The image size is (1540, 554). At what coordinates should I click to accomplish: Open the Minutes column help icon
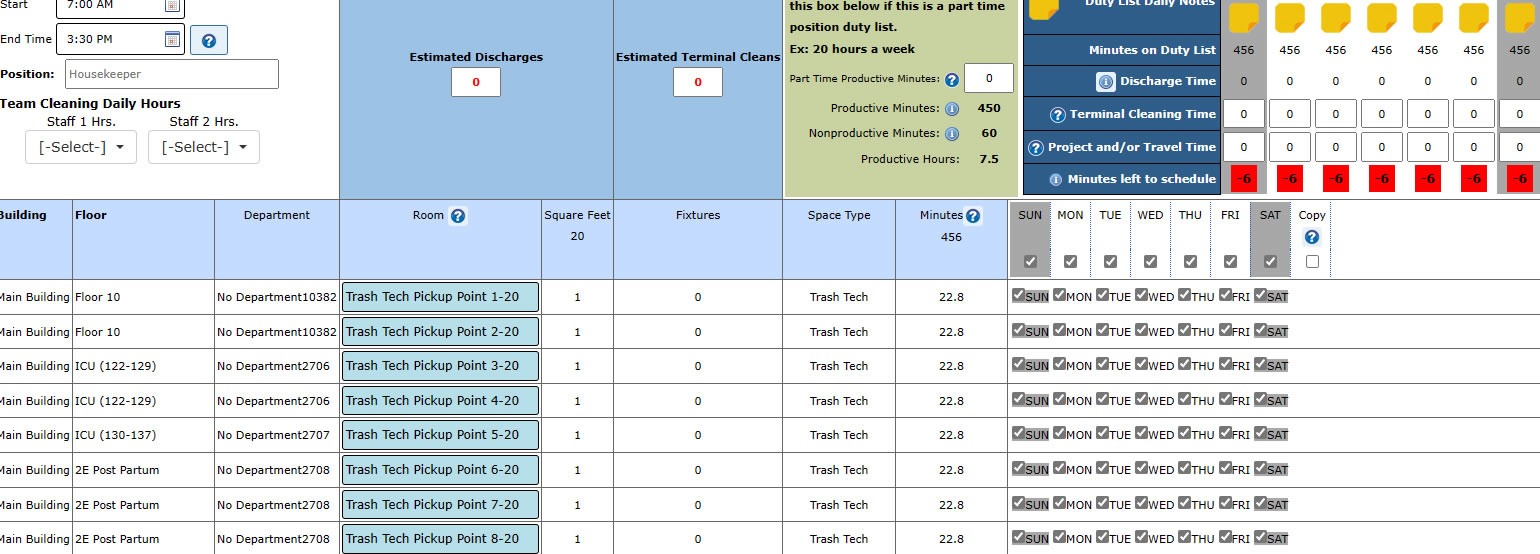973,216
